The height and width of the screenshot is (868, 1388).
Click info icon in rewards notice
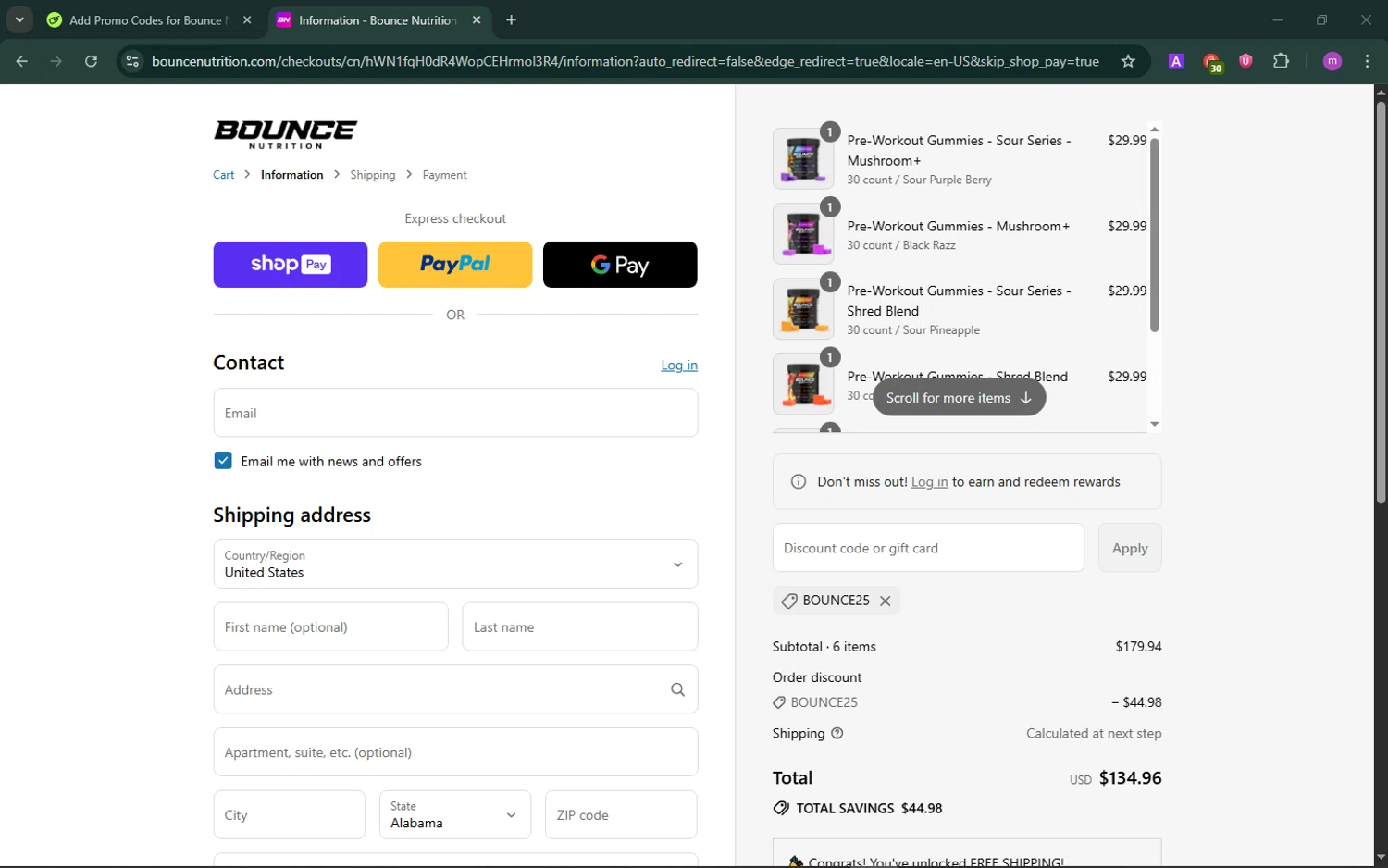(x=799, y=482)
